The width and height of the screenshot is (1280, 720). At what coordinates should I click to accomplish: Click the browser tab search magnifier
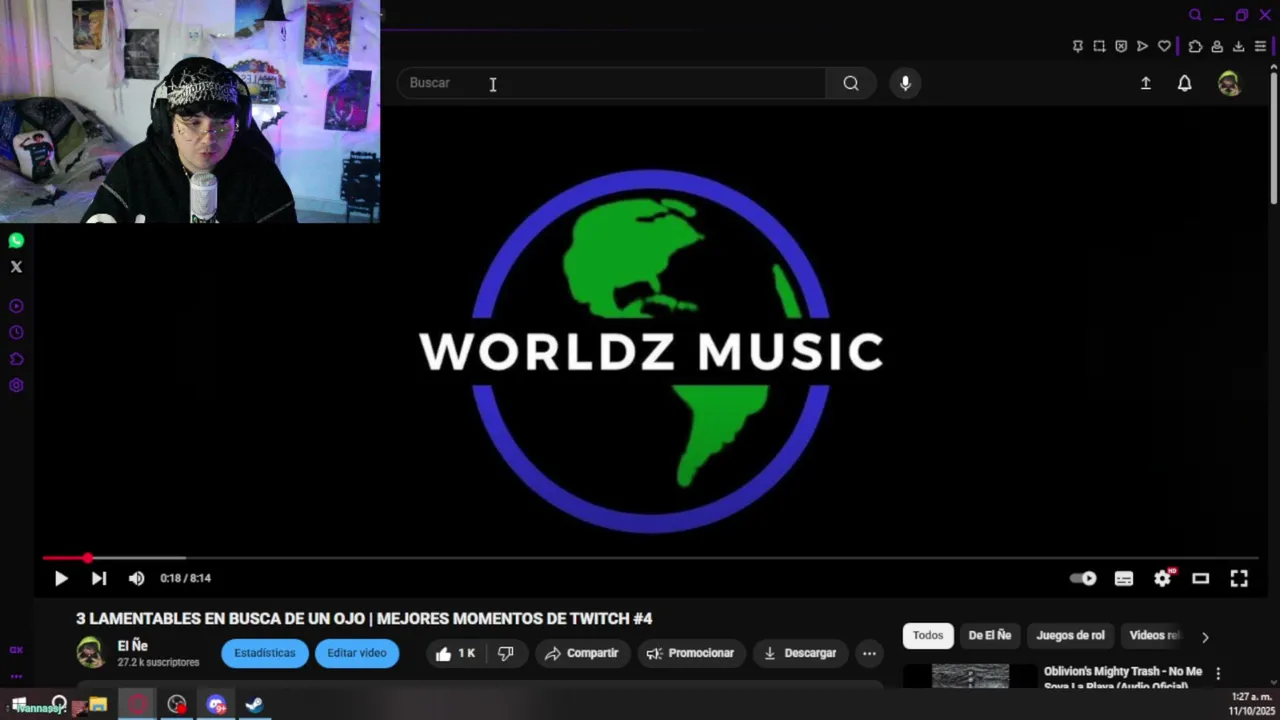[x=1195, y=15]
